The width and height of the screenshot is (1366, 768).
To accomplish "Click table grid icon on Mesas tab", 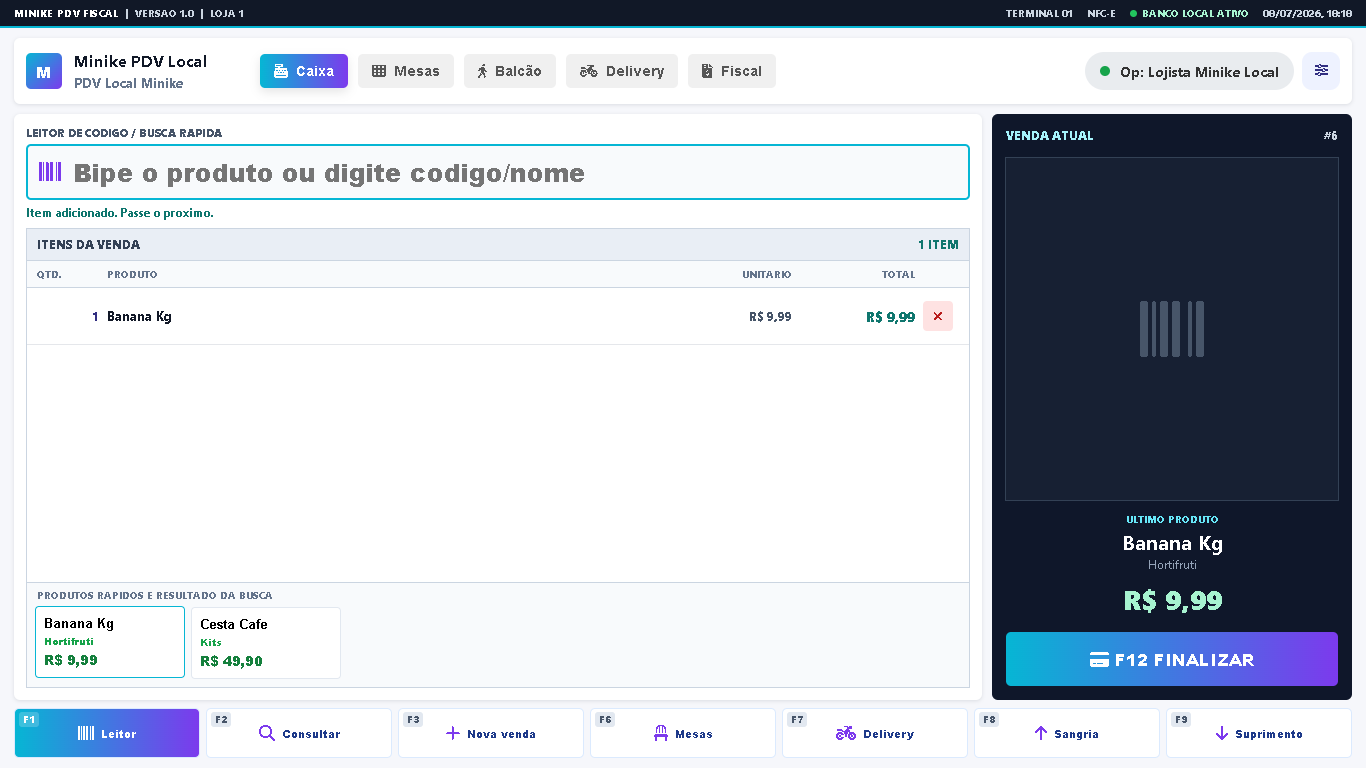I will tap(379, 71).
